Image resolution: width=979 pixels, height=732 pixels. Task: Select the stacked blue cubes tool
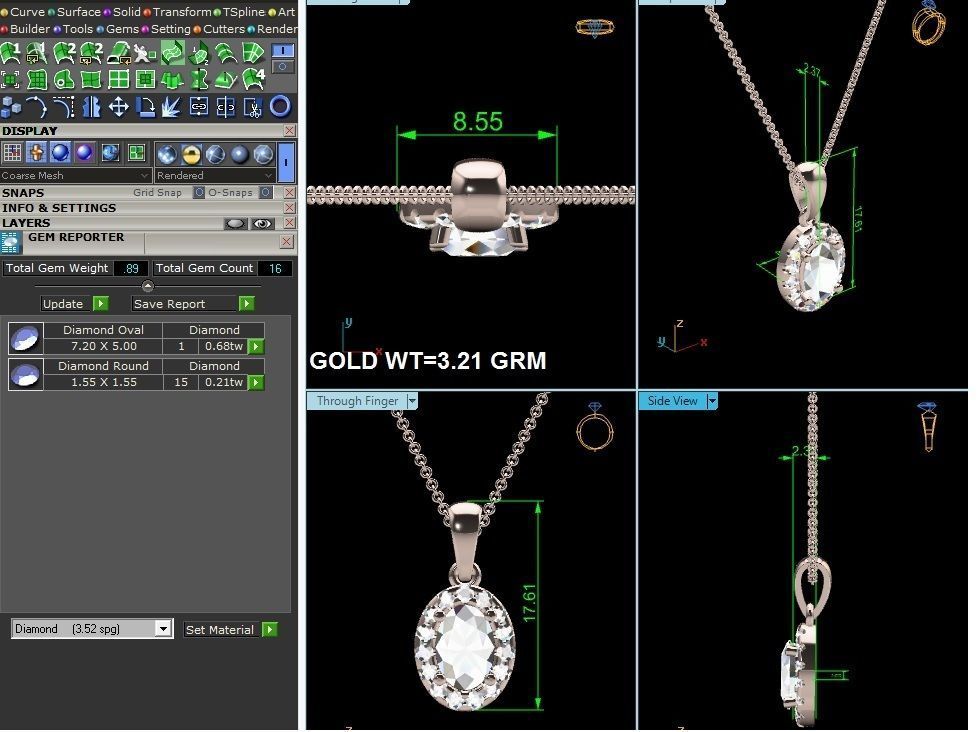click(x=11, y=107)
